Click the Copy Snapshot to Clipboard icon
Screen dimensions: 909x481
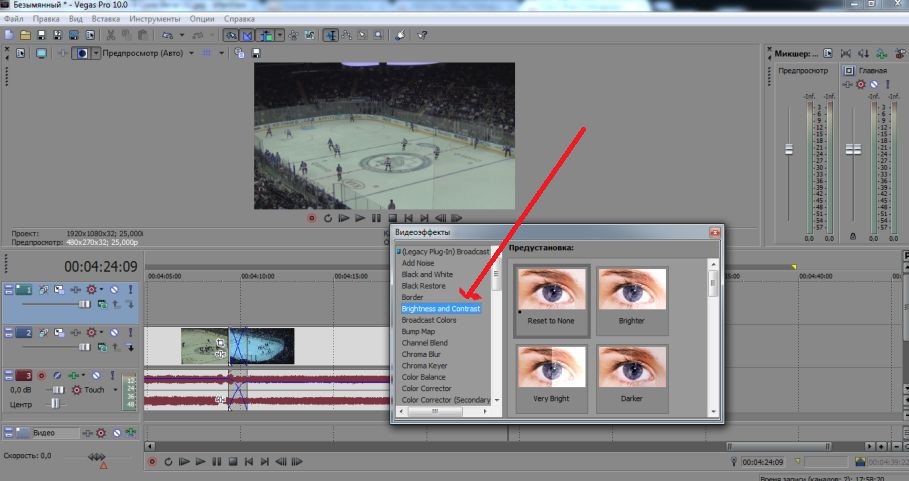tap(239, 53)
